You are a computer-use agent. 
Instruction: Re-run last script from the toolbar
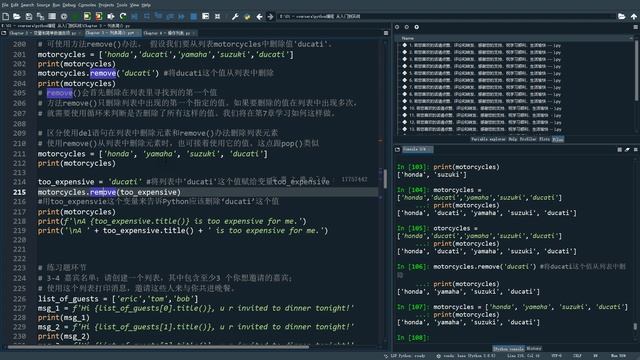click(123, 16)
